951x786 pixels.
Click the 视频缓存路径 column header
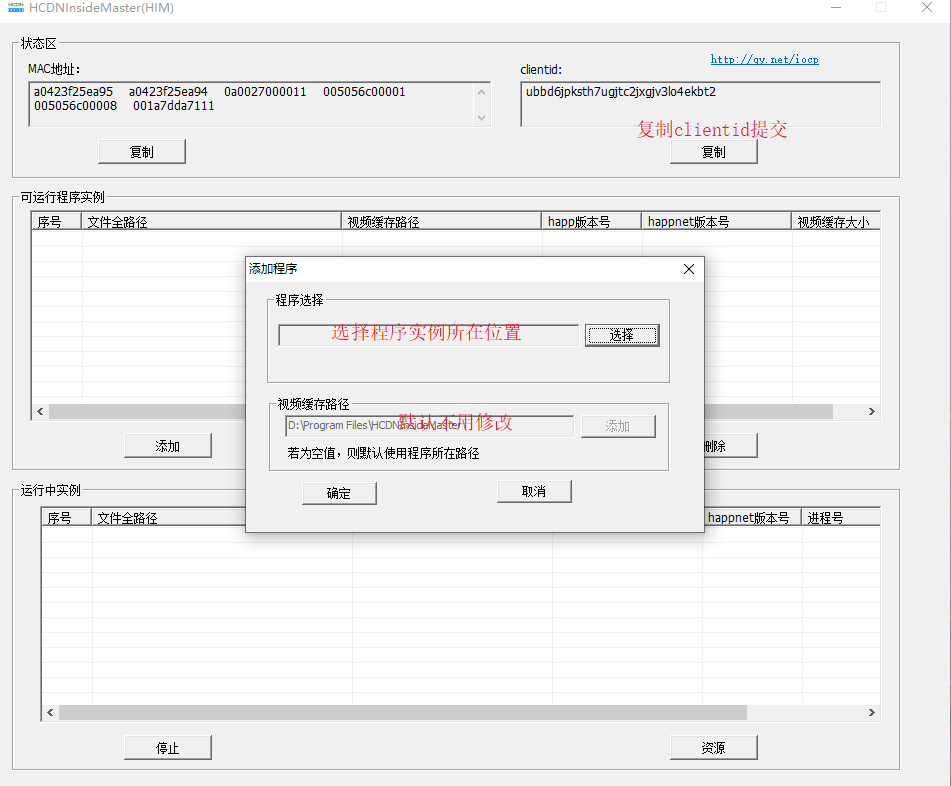click(442, 222)
